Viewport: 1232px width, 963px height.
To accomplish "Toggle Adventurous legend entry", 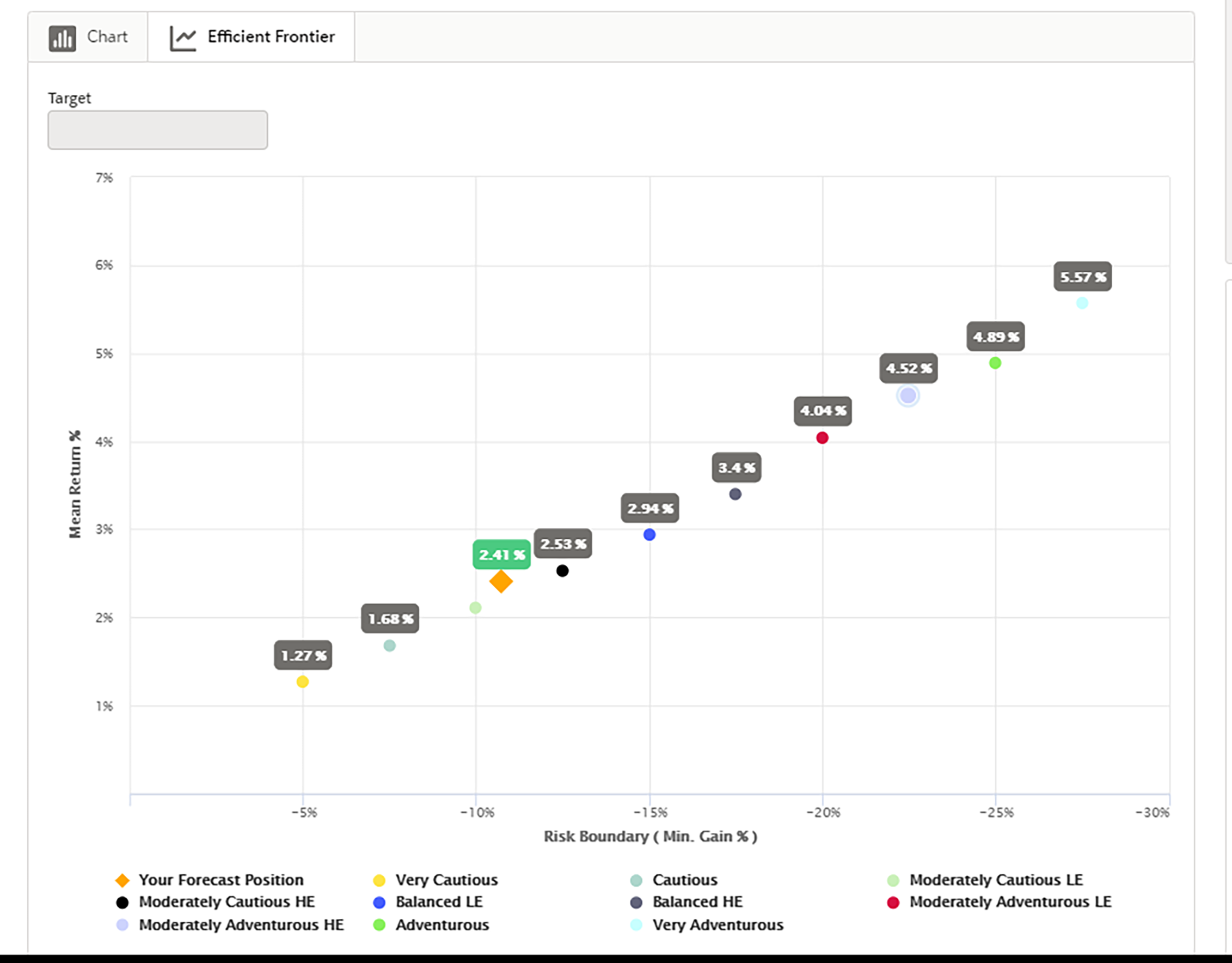I will point(431,925).
